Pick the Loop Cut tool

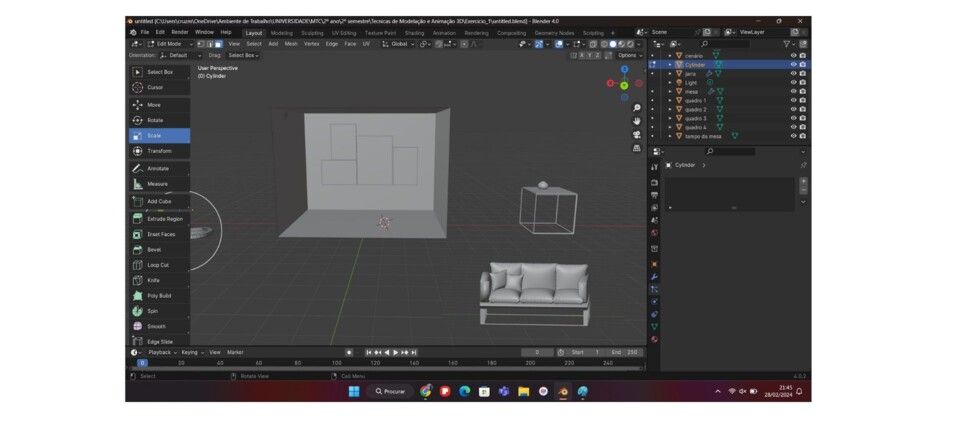(157, 265)
